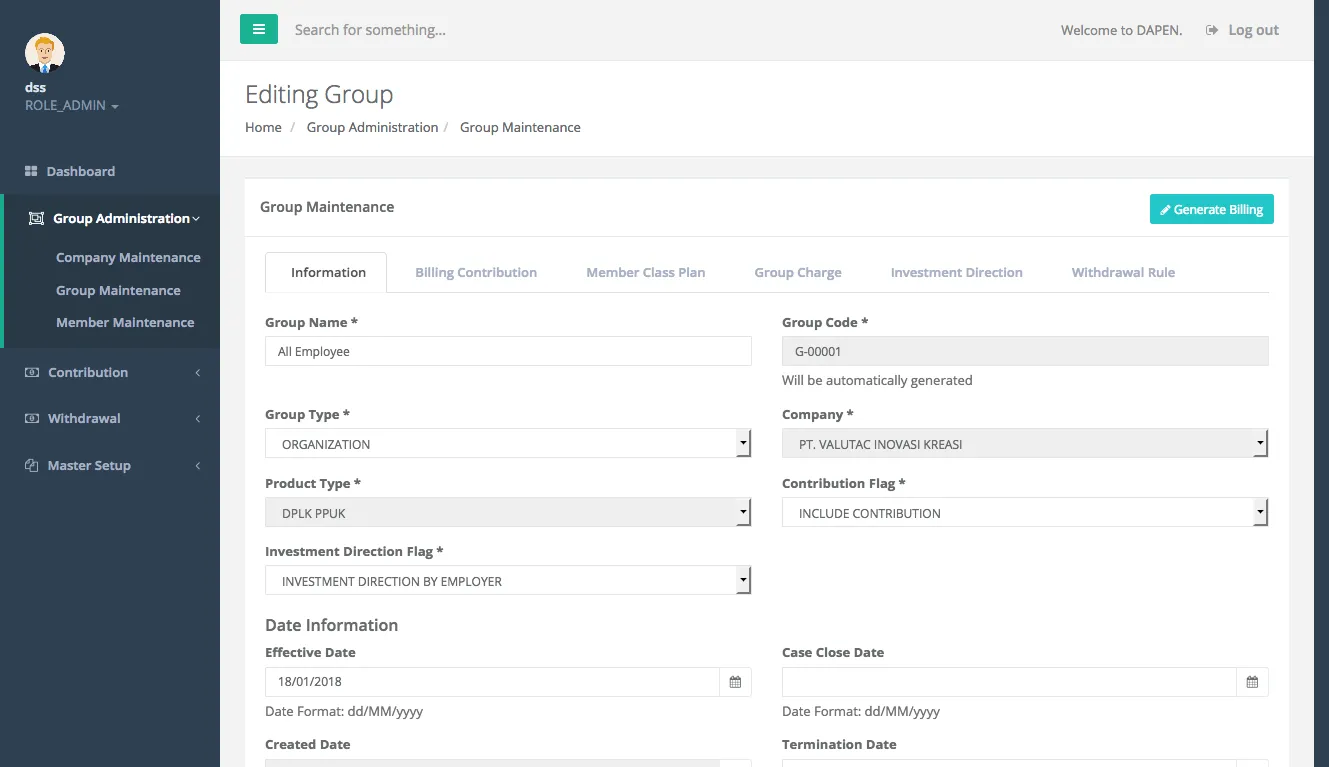Click the Case Close Date field
Image resolution: width=1329 pixels, height=767 pixels.
[1009, 682]
